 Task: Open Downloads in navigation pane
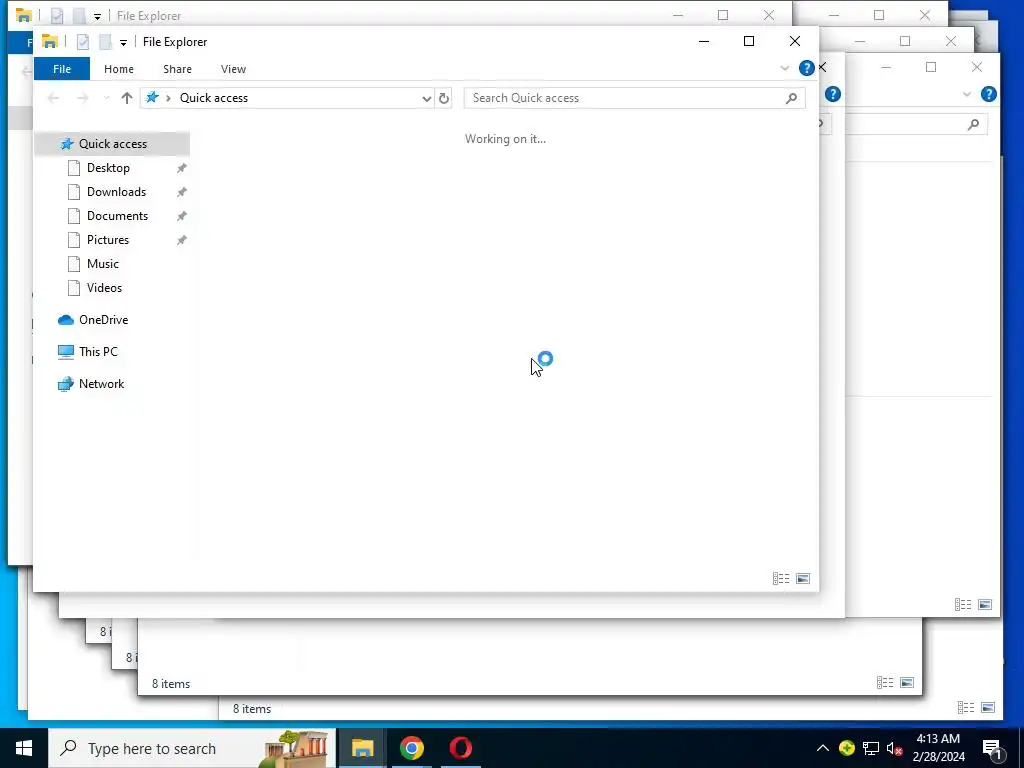[116, 192]
